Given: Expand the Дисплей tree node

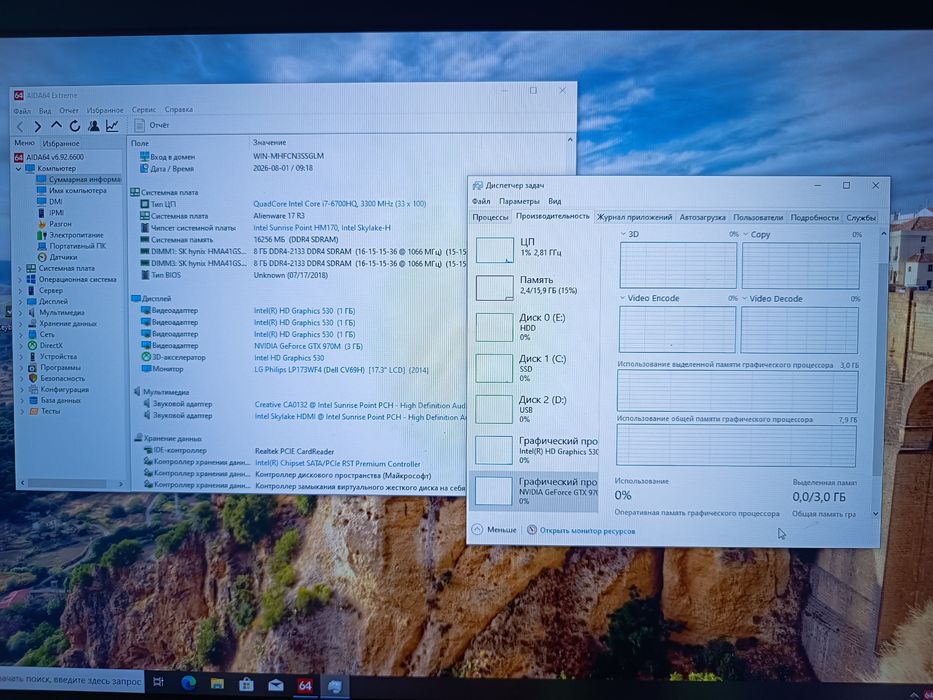Looking at the screenshot, I should (x=20, y=301).
